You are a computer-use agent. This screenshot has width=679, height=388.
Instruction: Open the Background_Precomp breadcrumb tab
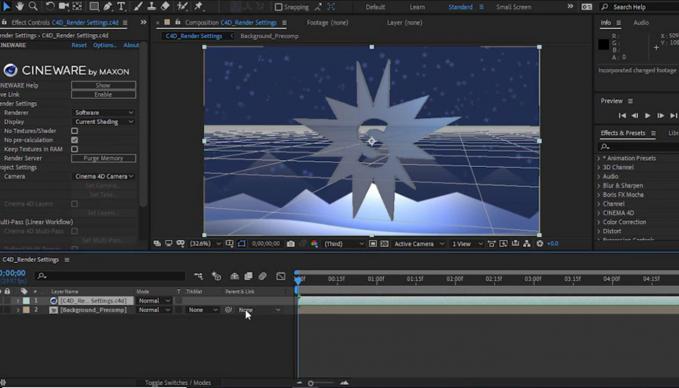[269, 36]
